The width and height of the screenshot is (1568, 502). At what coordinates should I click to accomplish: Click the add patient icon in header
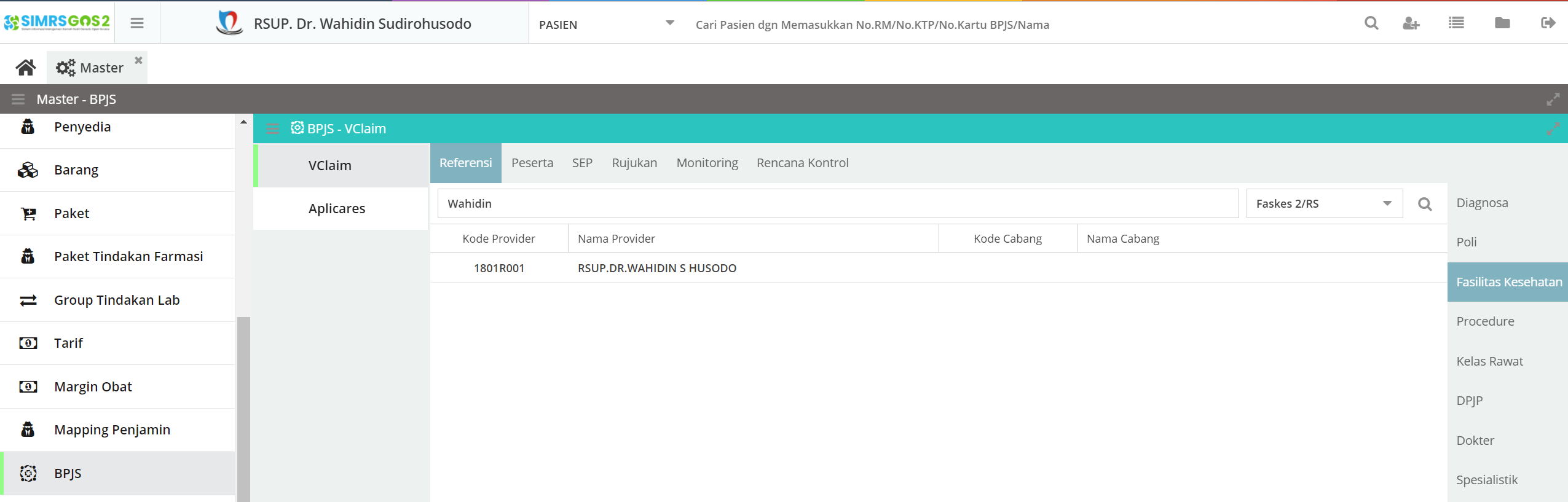point(1411,23)
